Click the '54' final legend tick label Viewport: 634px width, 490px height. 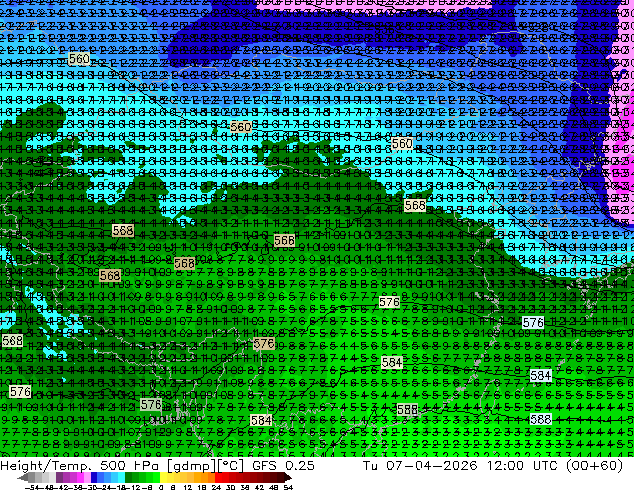289,488
